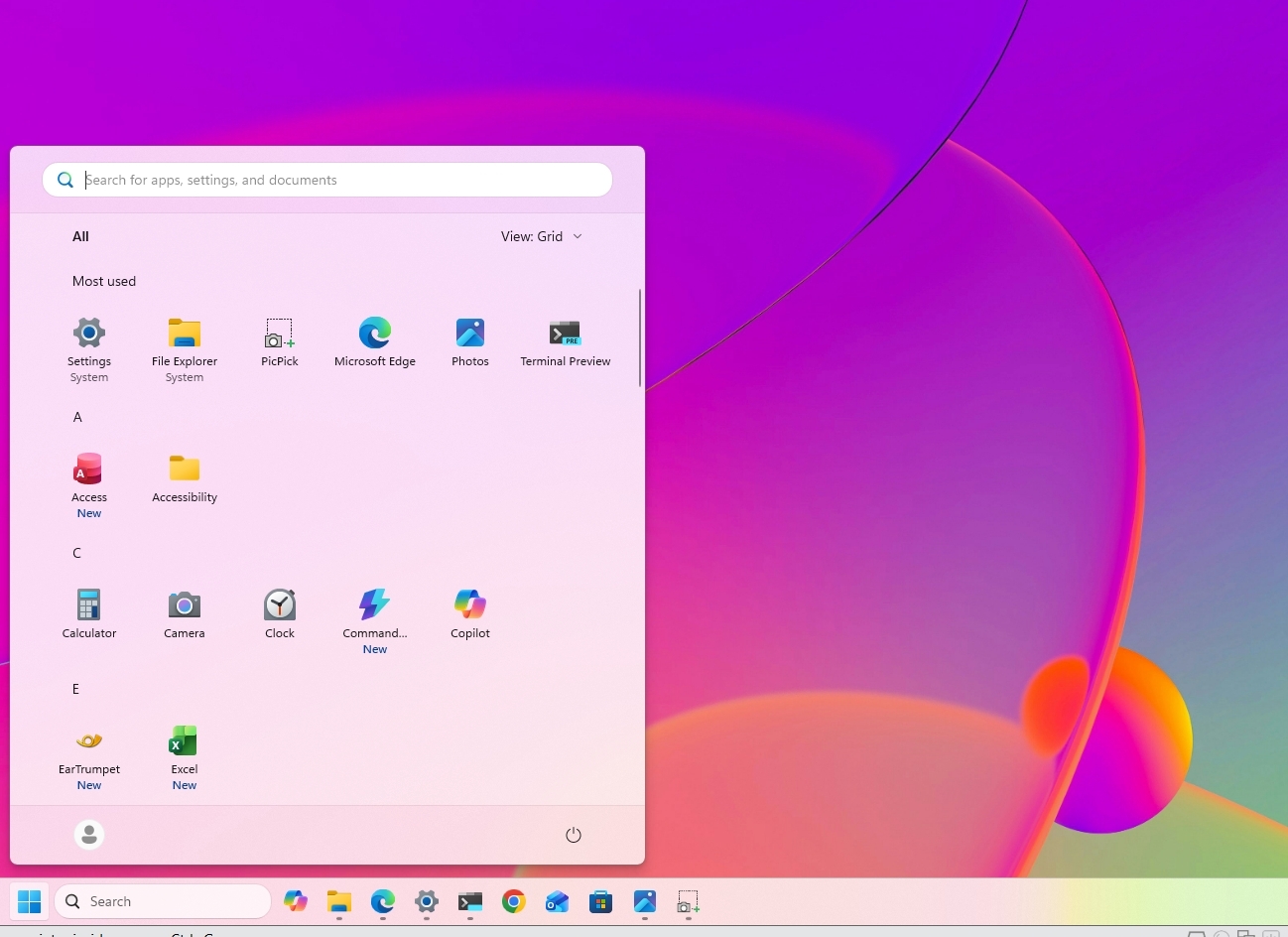Open Microsoft Store from the taskbar
The height and width of the screenshot is (937, 1288).
click(x=601, y=901)
